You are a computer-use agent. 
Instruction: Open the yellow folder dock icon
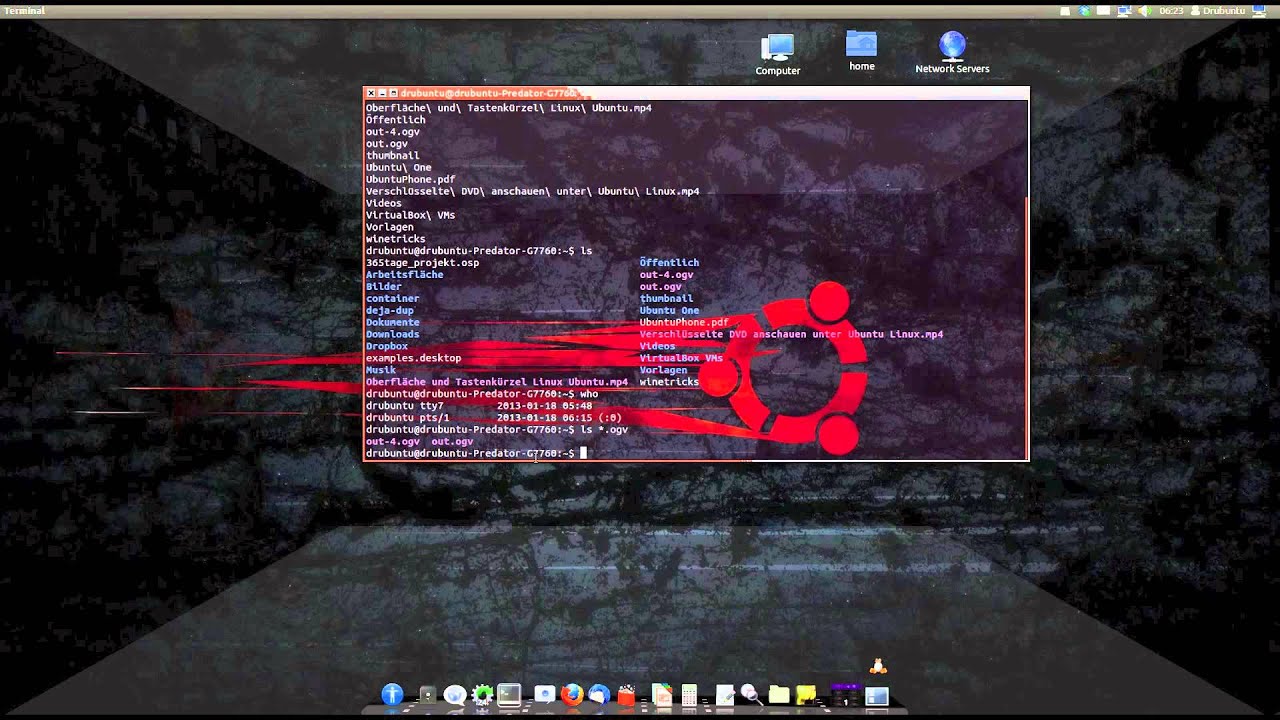point(779,695)
